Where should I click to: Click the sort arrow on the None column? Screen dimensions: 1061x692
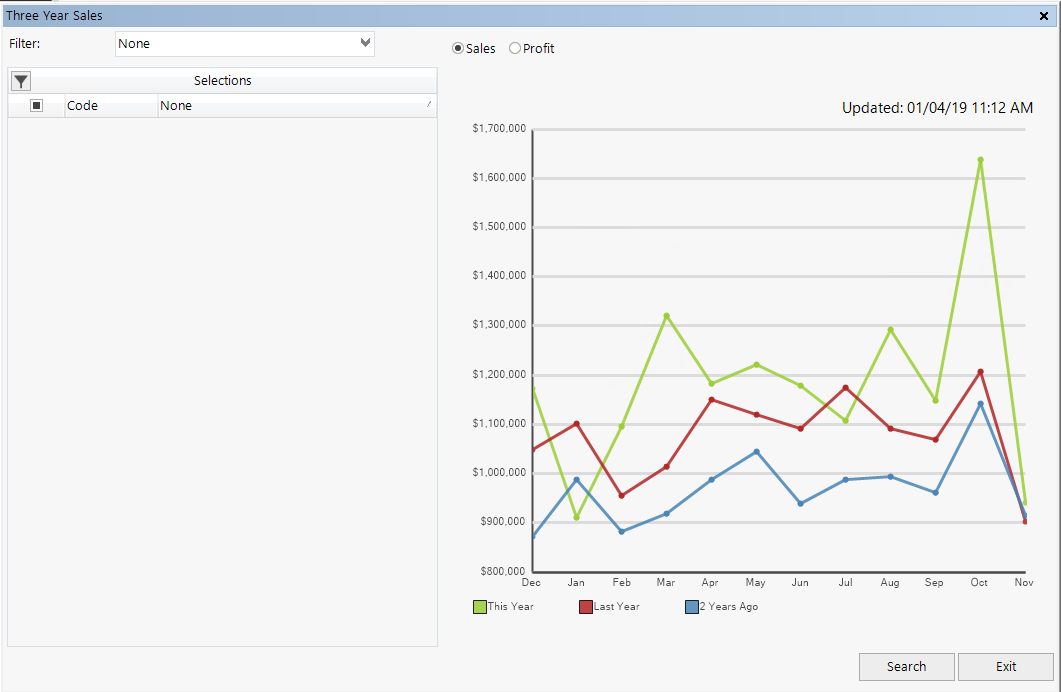tap(428, 105)
